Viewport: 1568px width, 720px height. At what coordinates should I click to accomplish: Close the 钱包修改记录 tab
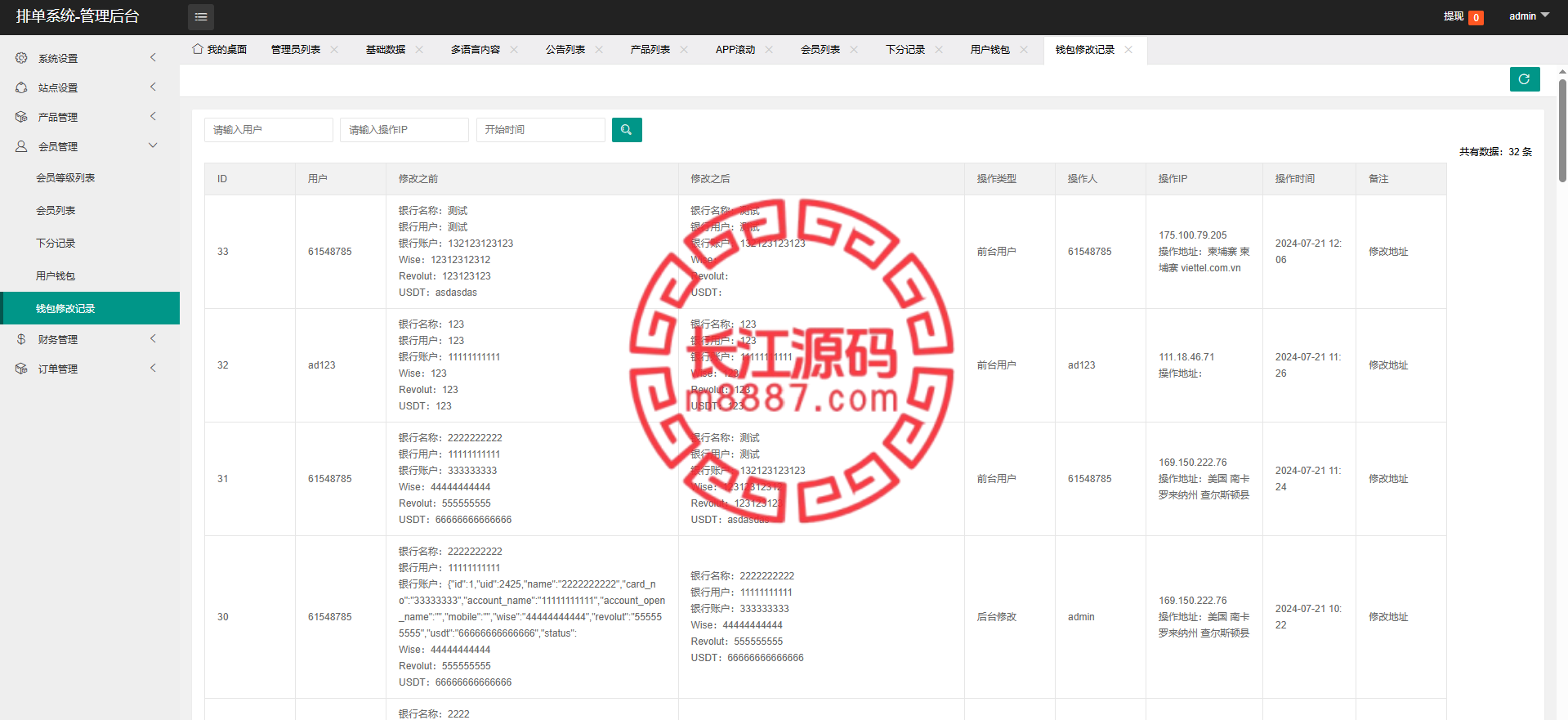(1128, 50)
